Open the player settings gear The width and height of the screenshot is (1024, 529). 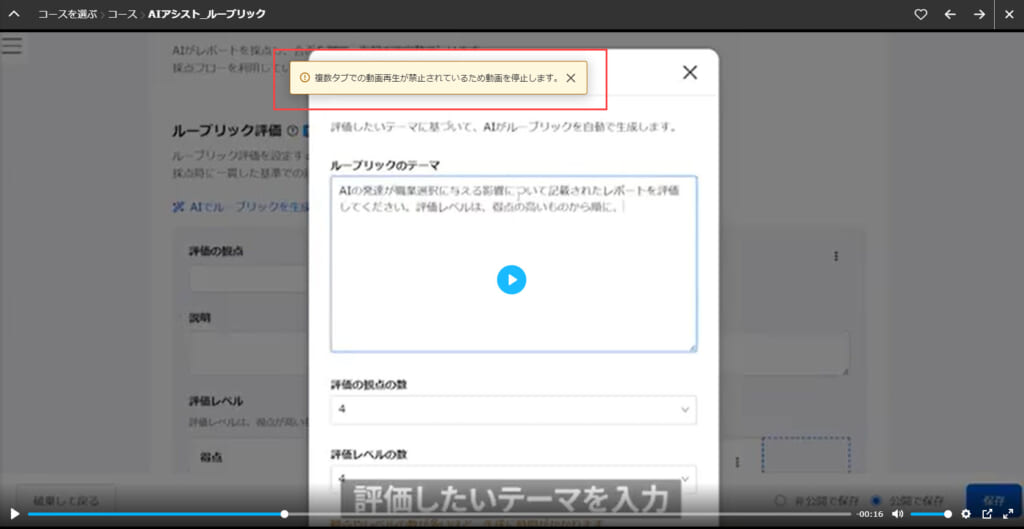[966, 514]
